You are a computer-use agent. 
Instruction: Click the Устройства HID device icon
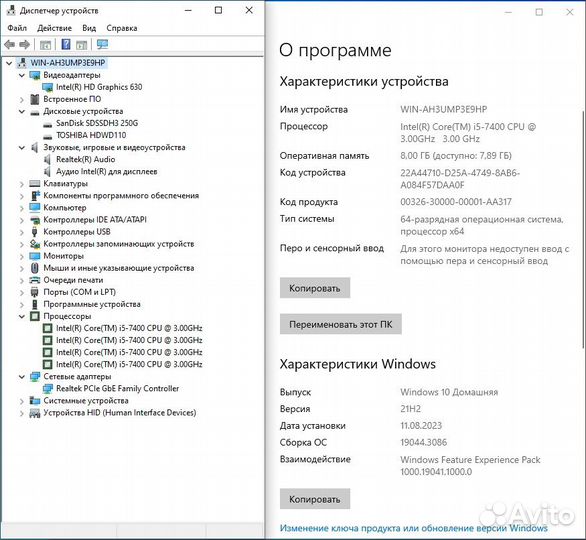(35, 413)
